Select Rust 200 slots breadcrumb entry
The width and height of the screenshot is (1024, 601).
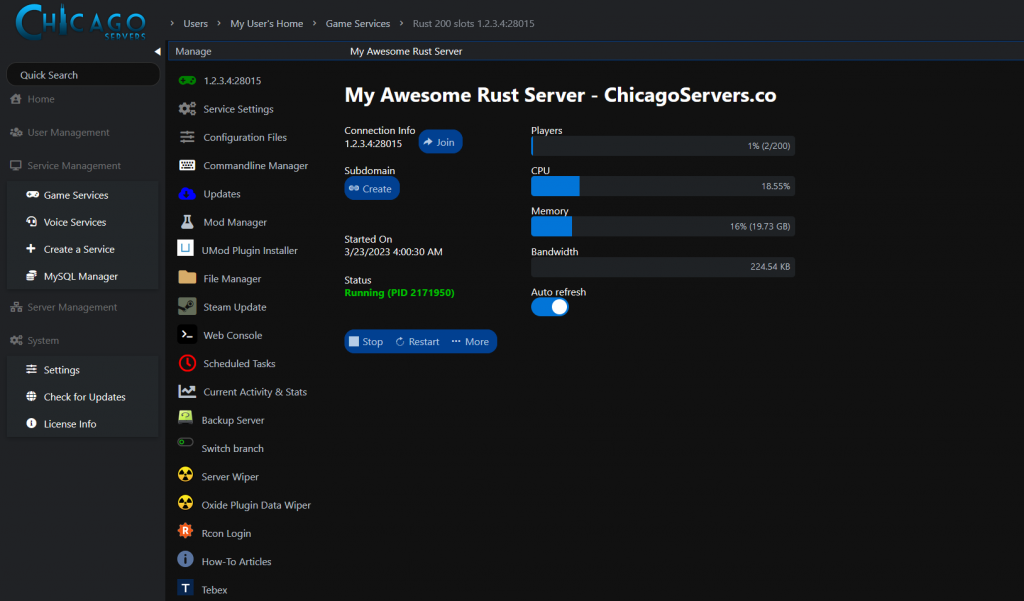[473, 24]
